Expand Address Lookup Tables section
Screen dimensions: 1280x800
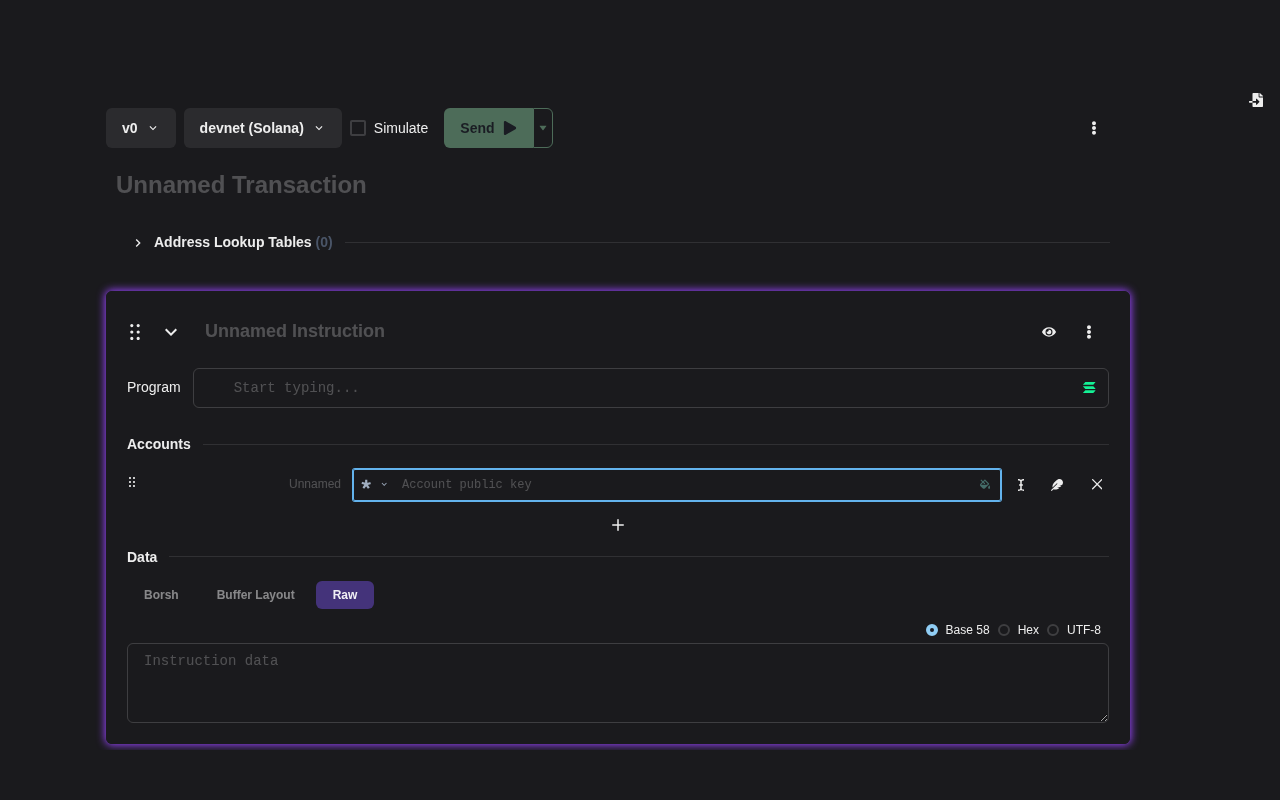pyautogui.click(x=138, y=243)
